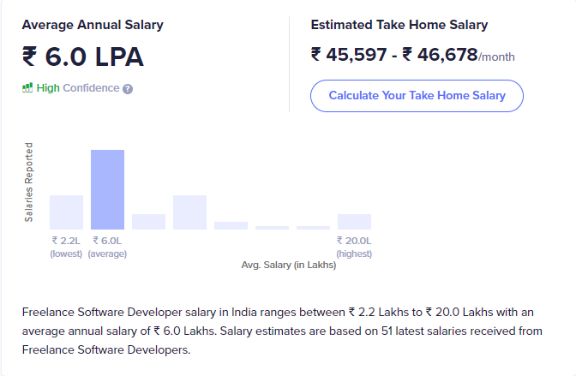Click the ₹ 45,597 - ₹ 46,678 monthly amount
This screenshot has width=576, height=377.
click(x=413, y=55)
